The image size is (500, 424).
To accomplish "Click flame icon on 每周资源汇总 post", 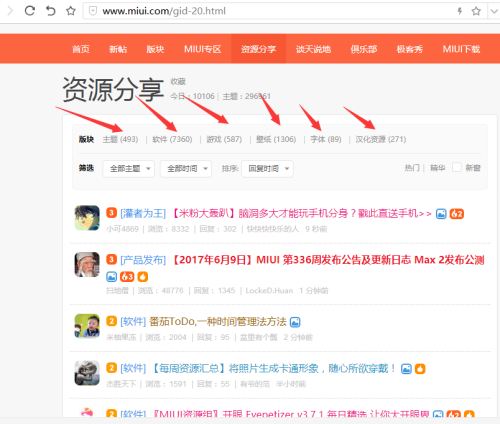I will 420,369.
